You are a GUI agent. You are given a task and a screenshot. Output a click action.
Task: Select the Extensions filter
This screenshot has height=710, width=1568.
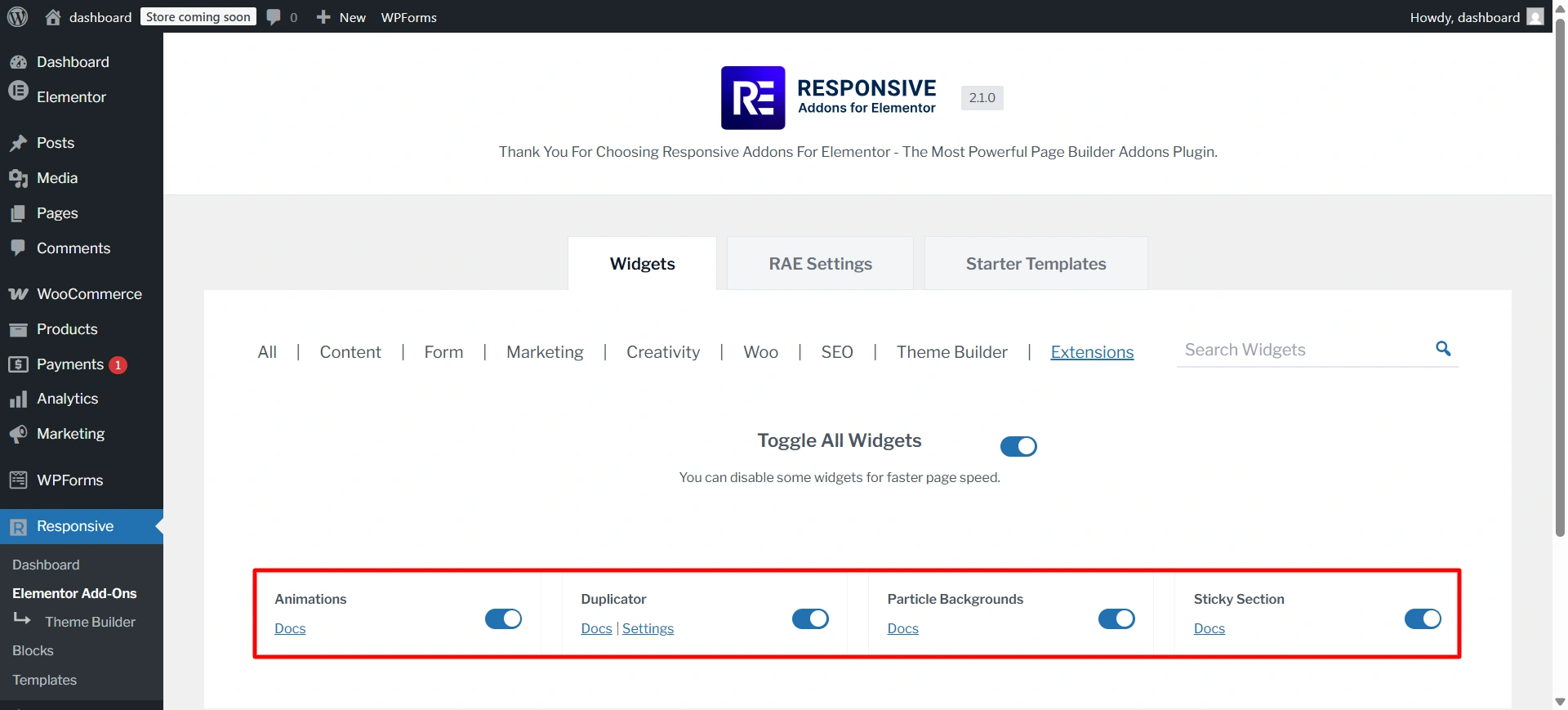tap(1092, 352)
